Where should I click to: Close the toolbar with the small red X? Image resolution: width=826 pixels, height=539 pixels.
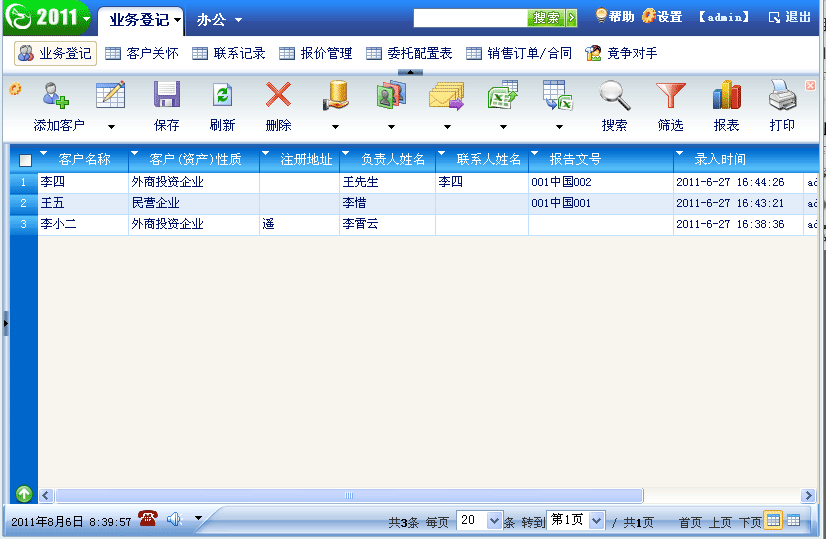810,85
